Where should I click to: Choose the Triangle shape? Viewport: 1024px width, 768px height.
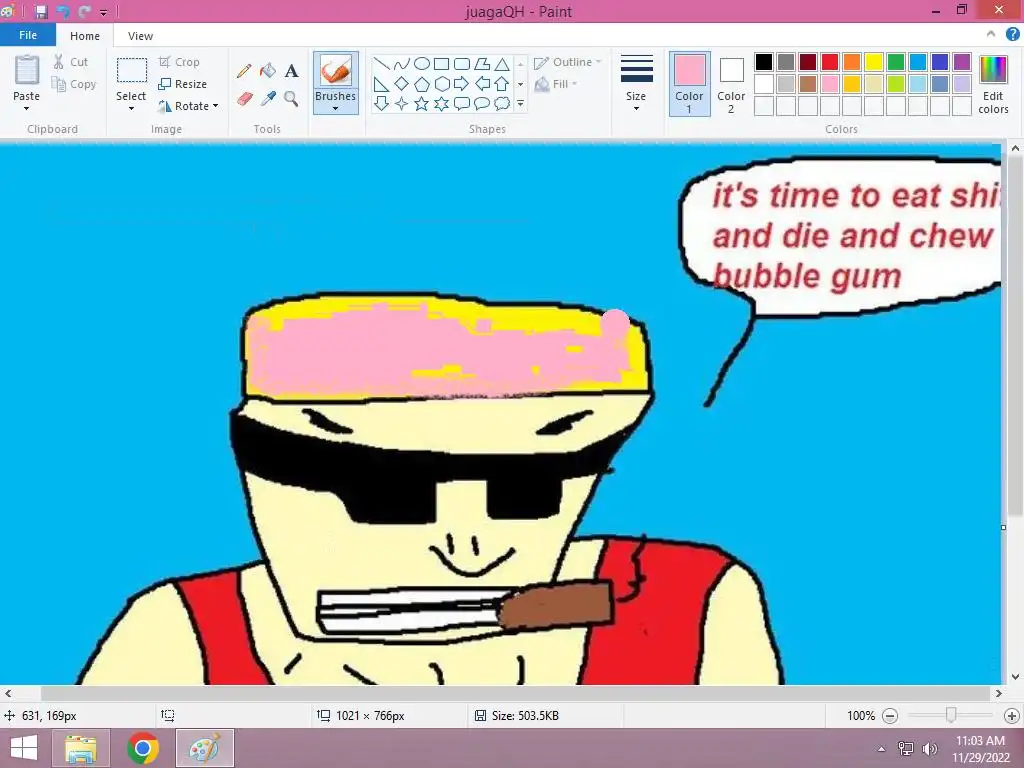[x=502, y=64]
